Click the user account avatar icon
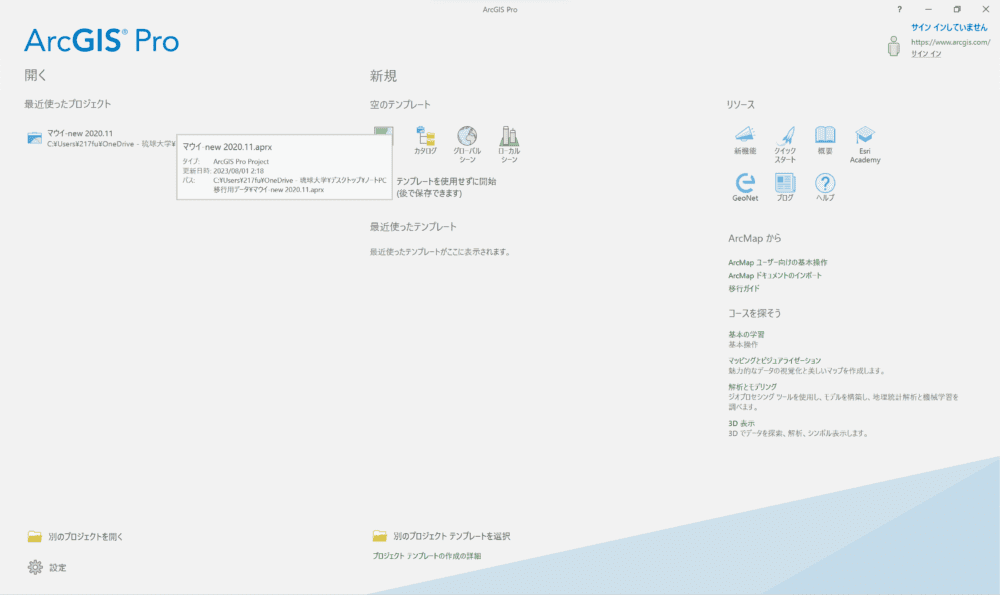Screen dimensions: 1000x595 [893, 46]
